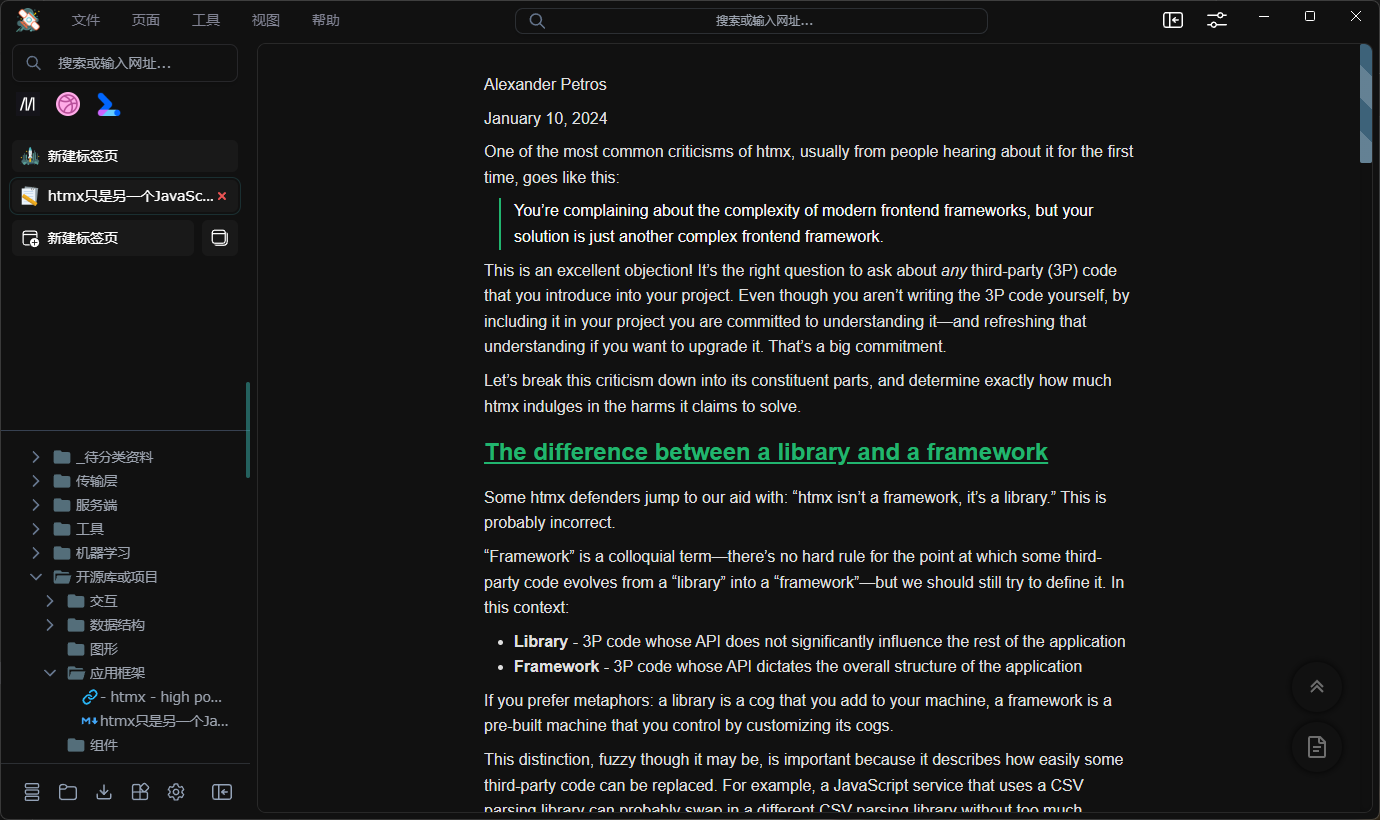Click the 机器学习 folder label
This screenshot has height=820, width=1380.
pos(103,553)
